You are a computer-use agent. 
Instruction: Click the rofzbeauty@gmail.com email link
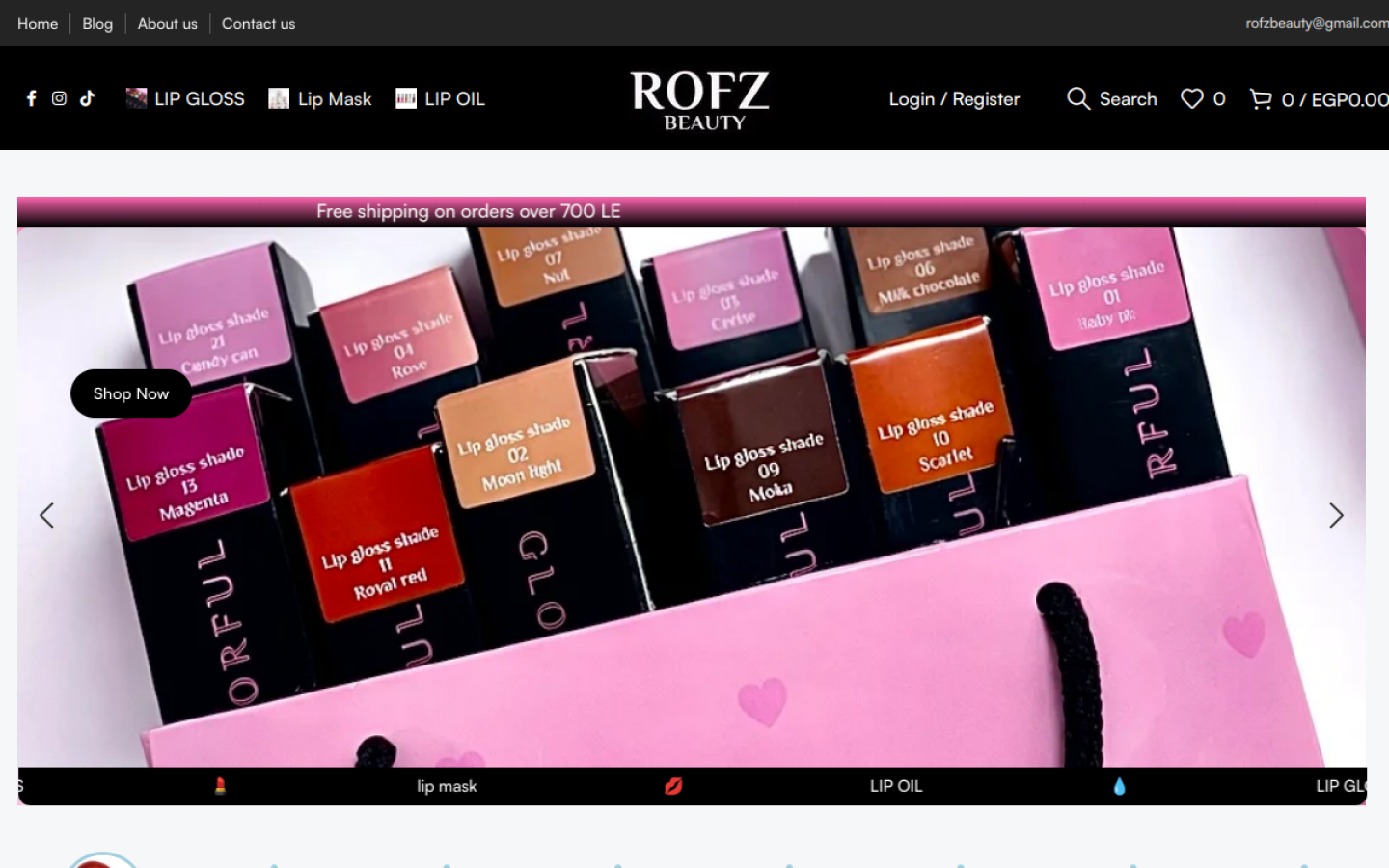tap(1317, 23)
